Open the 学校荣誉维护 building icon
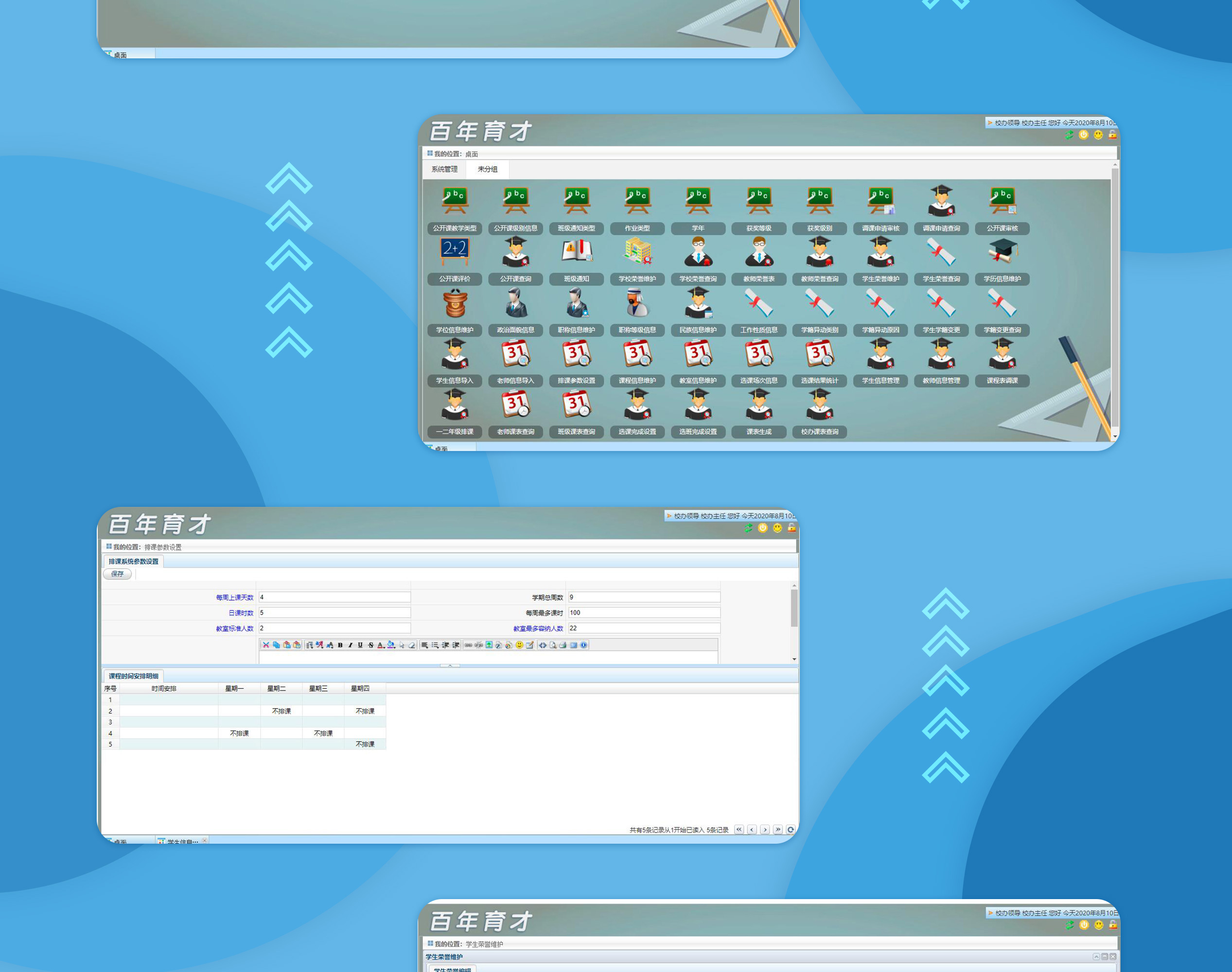 click(x=637, y=252)
